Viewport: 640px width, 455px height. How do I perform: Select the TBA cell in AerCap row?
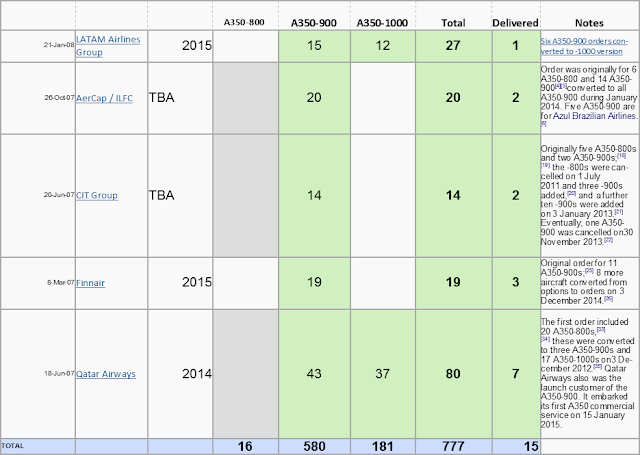click(180, 98)
